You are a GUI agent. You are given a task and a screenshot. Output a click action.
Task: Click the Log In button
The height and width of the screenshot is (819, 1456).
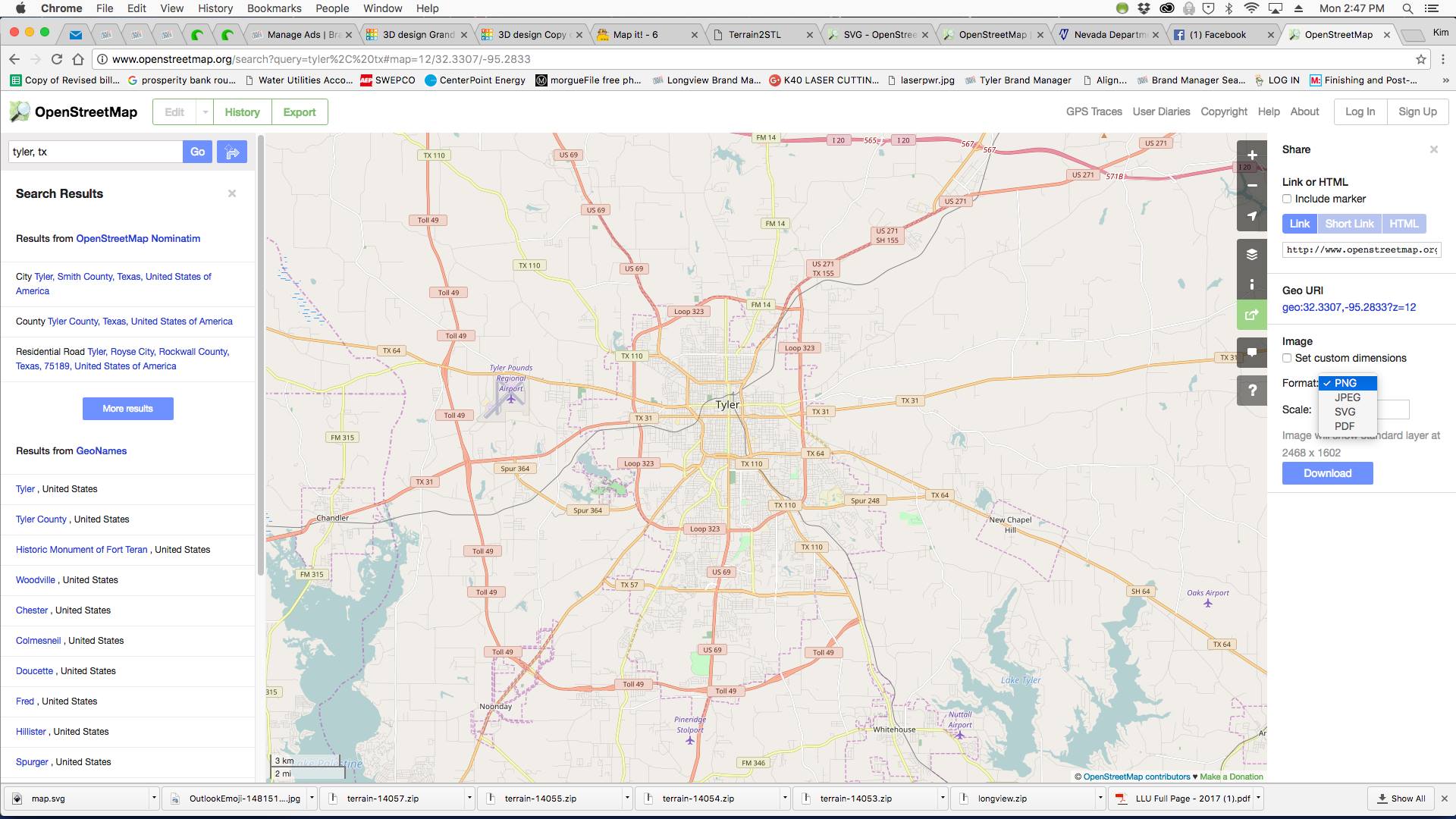pyautogui.click(x=1360, y=111)
